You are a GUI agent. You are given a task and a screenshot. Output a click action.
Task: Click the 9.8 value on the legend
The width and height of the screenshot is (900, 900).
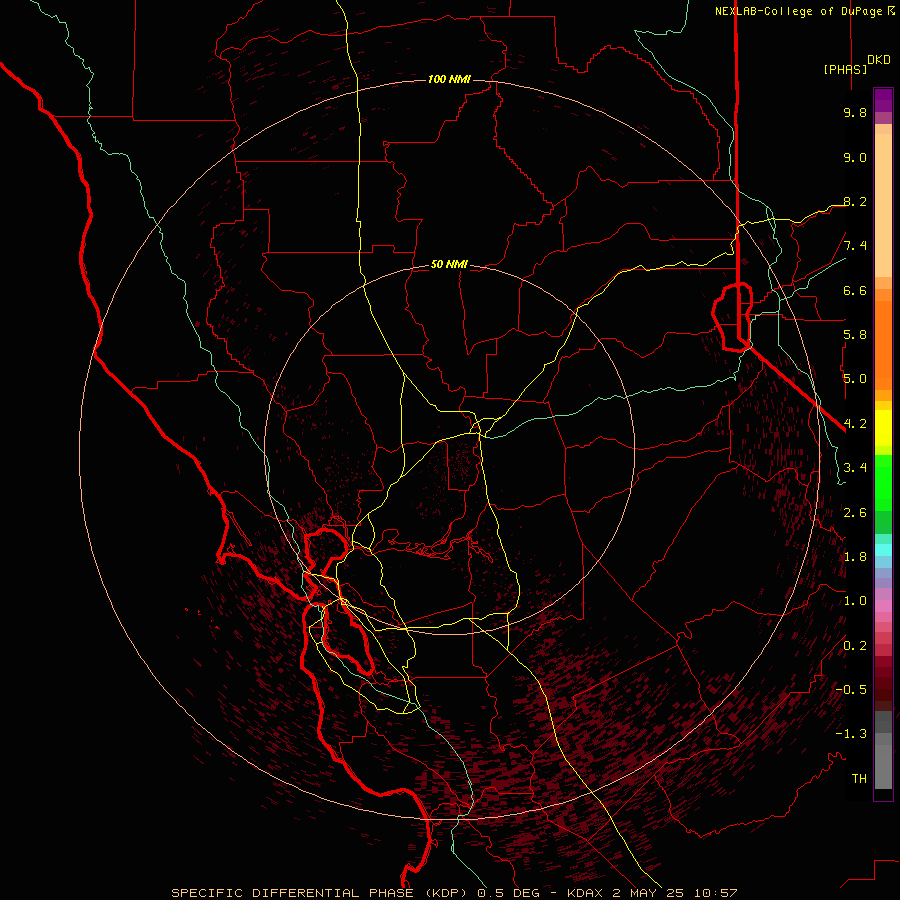click(x=855, y=112)
